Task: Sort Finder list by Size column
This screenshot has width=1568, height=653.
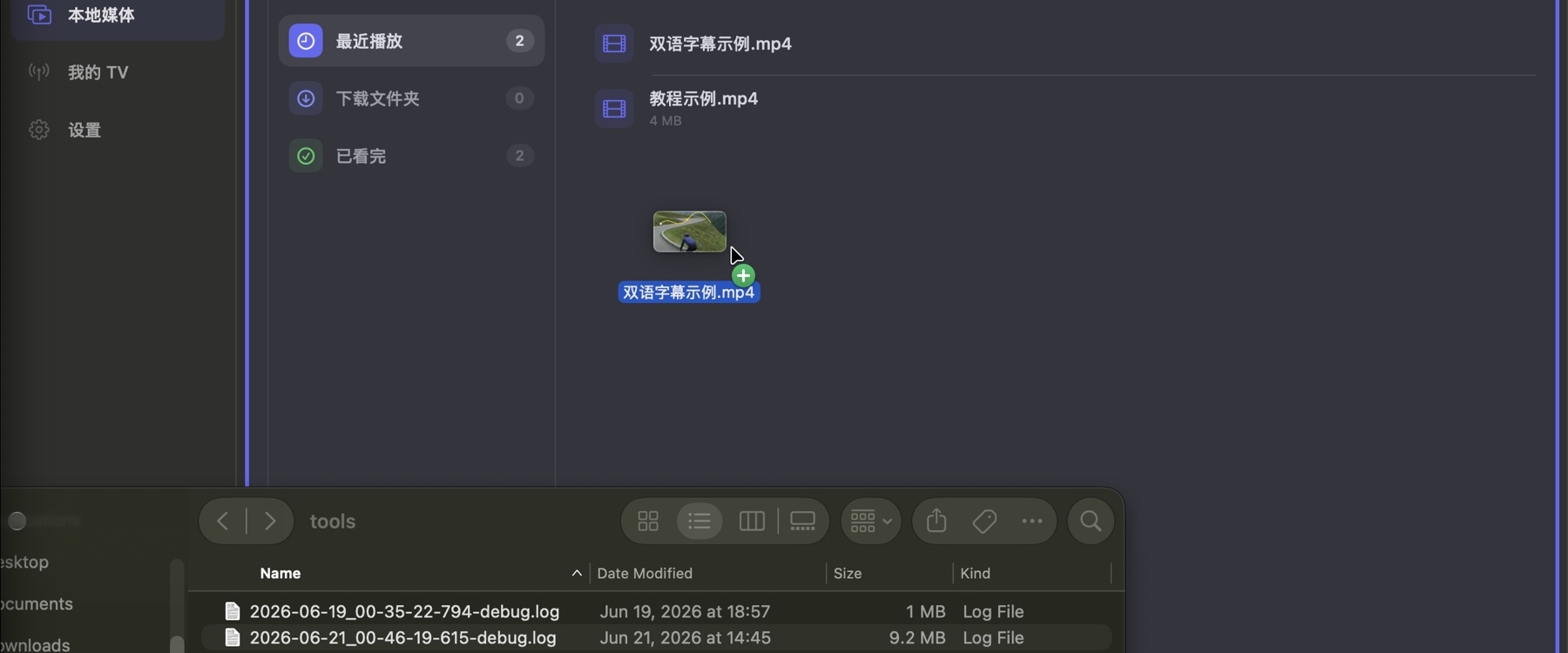Action: tap(848, 573)
